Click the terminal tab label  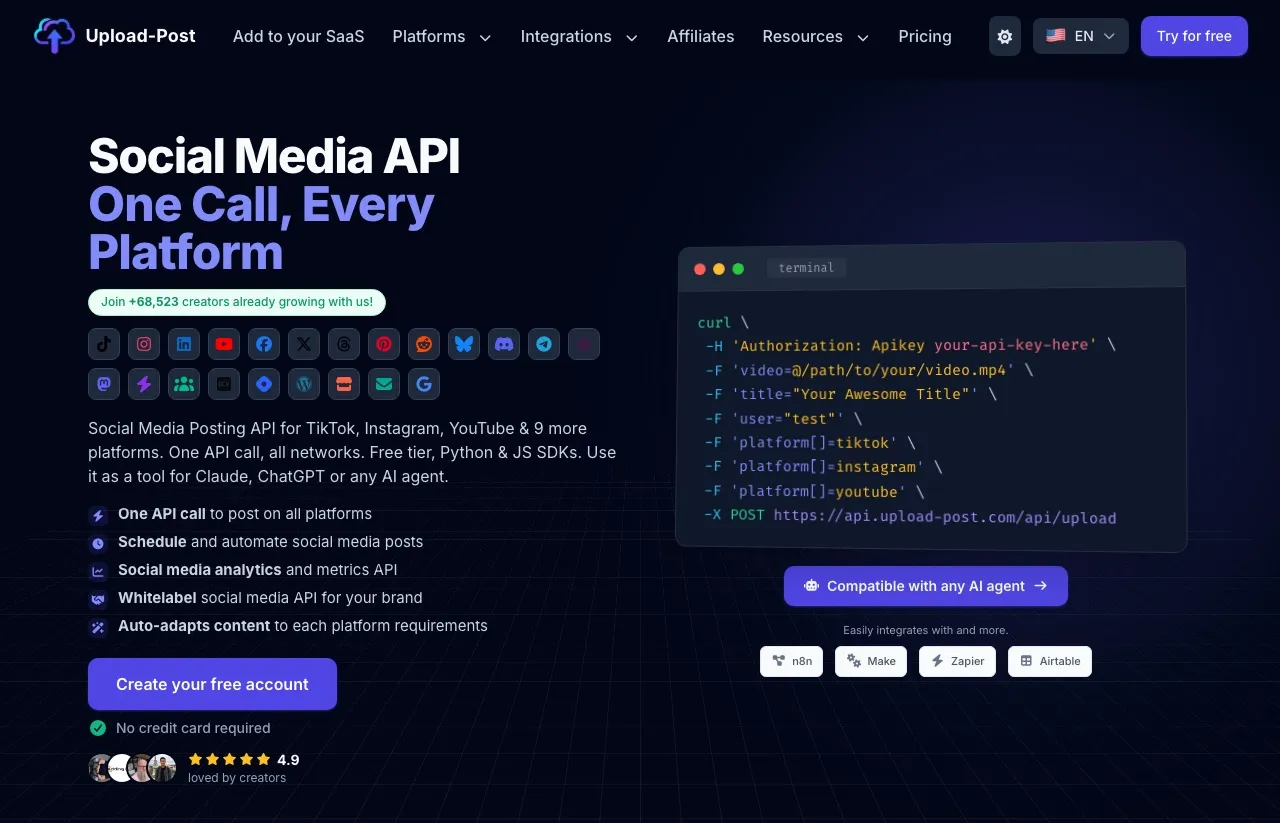tap(806, 268)
